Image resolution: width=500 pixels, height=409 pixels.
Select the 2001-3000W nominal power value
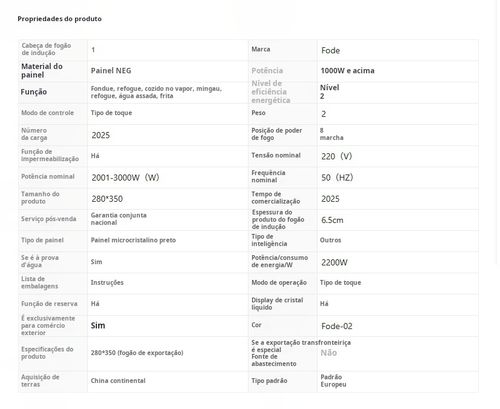coord(125,177)
